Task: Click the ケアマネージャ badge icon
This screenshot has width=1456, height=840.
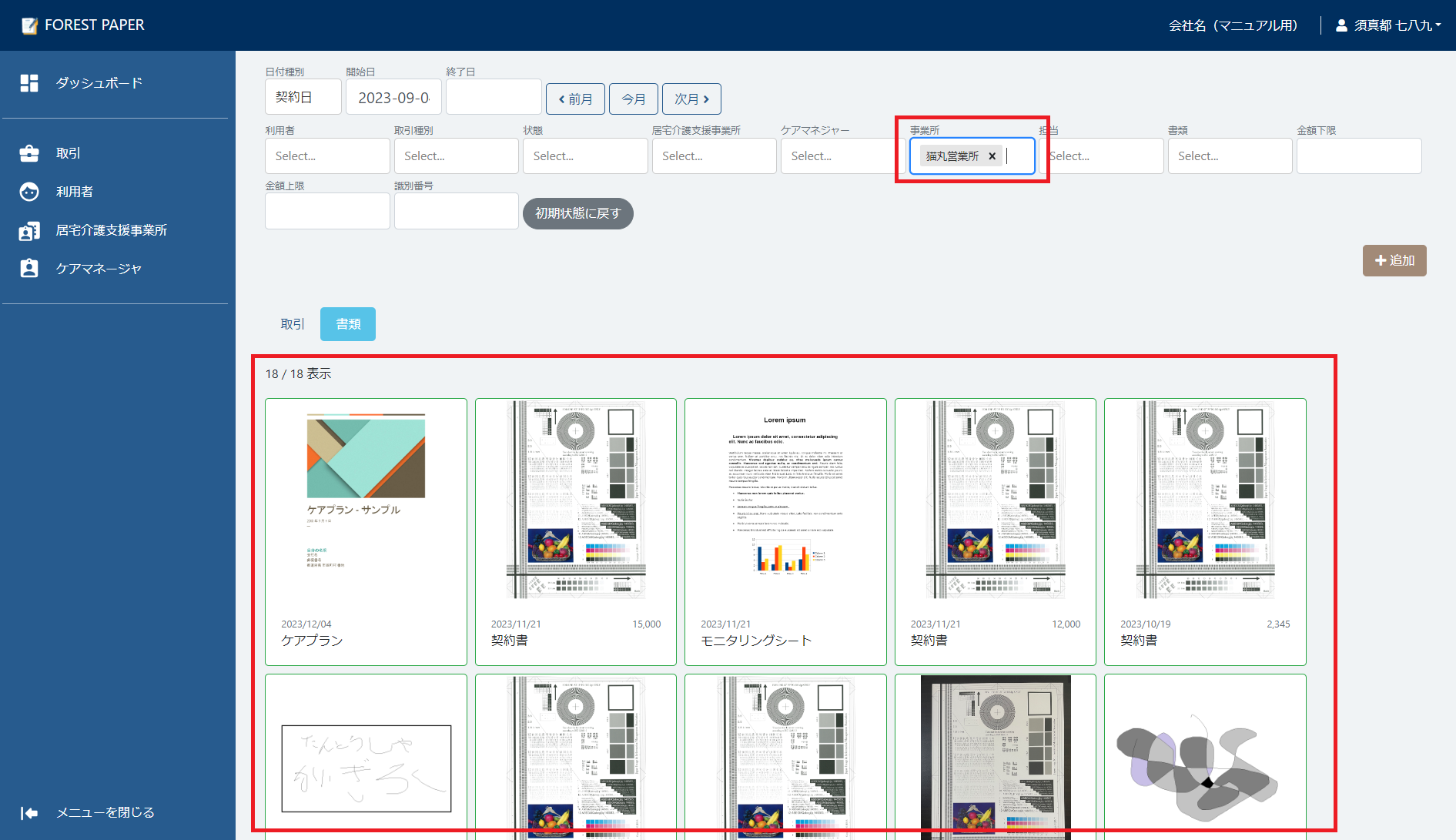Action: [29, 269]
